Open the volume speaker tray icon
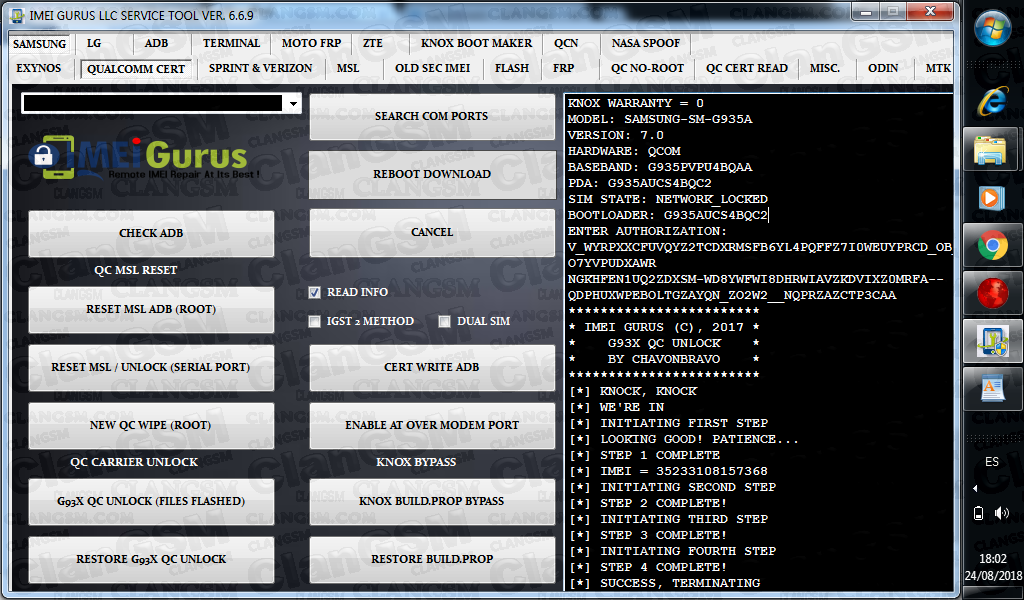 [1002, 513]
